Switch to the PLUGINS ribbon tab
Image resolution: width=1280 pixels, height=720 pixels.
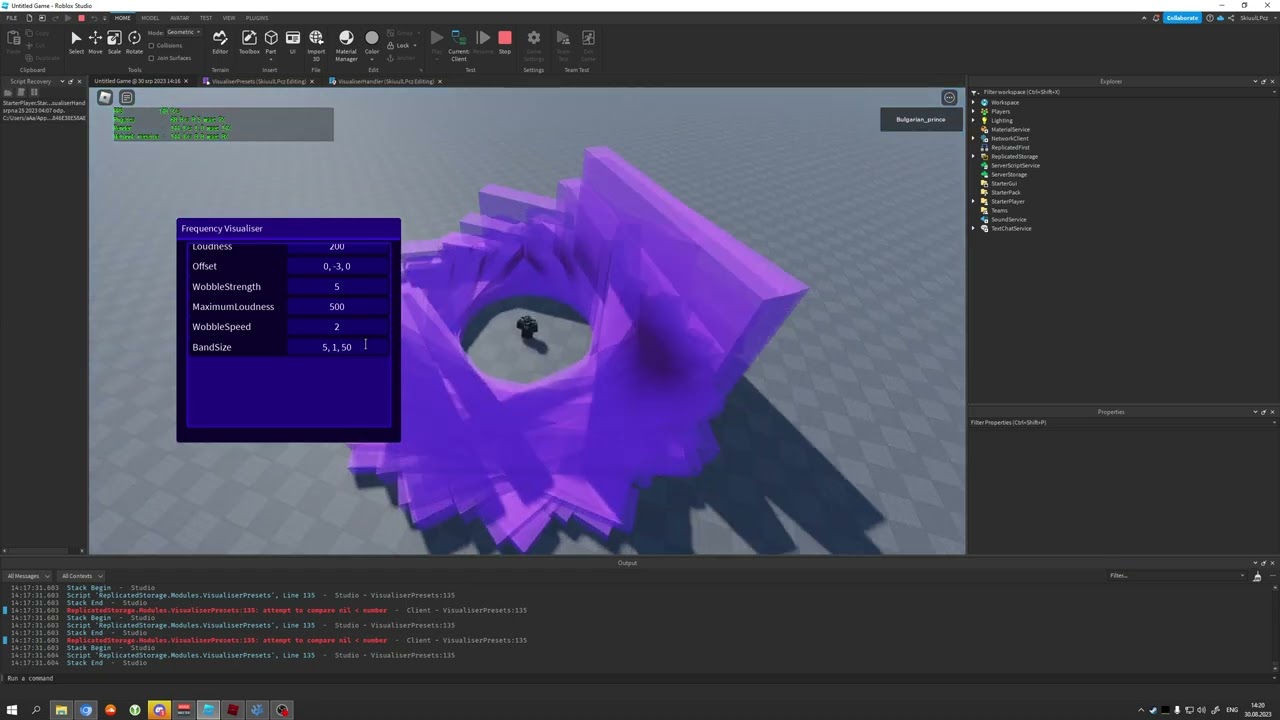pos(257,18)
